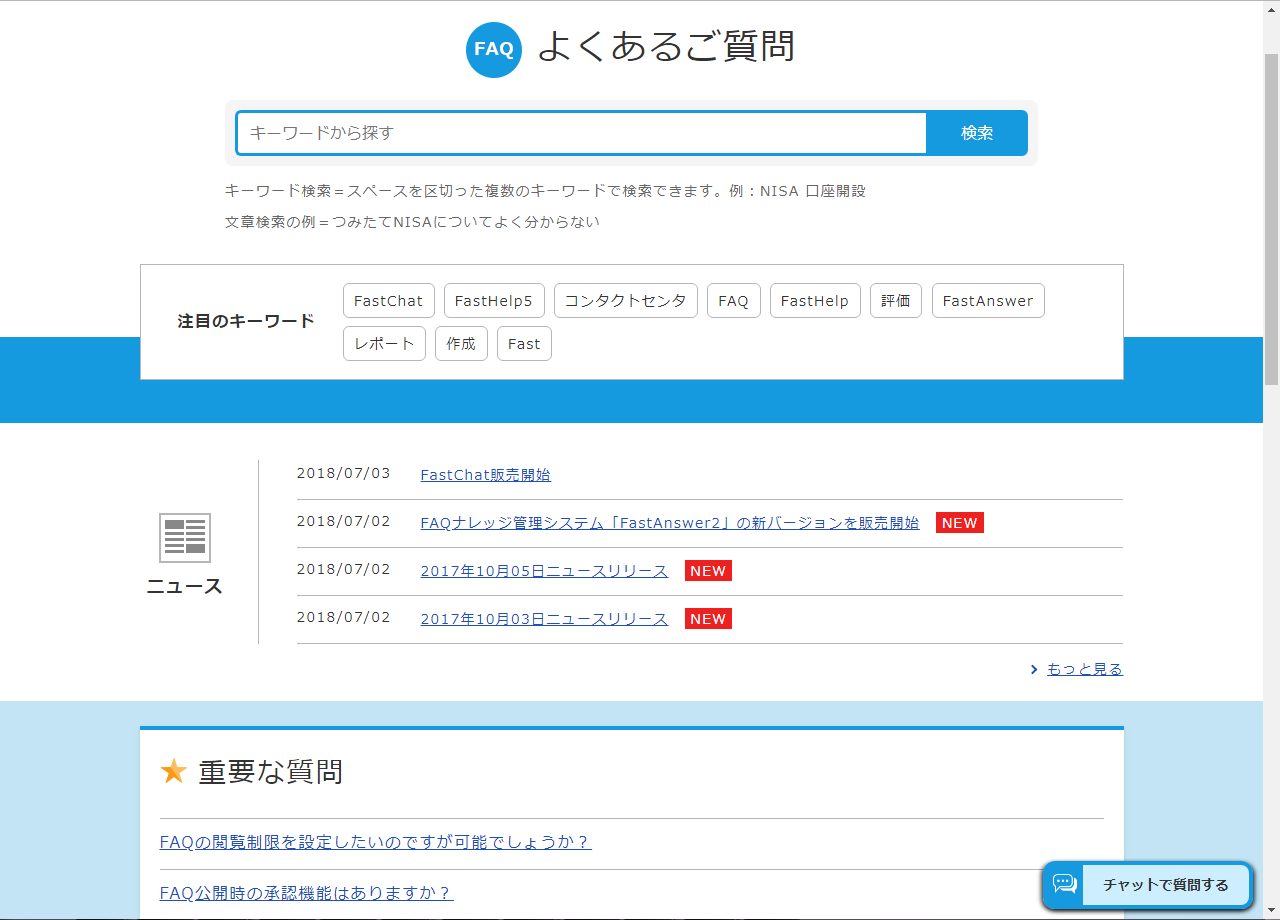The image size is (1280, 920).
Task: Click the chat bubble icon
Action: [1065, 884]
